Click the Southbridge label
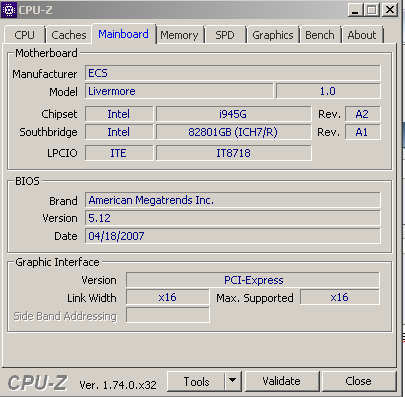The image size is (405, 397). (48, 132)
